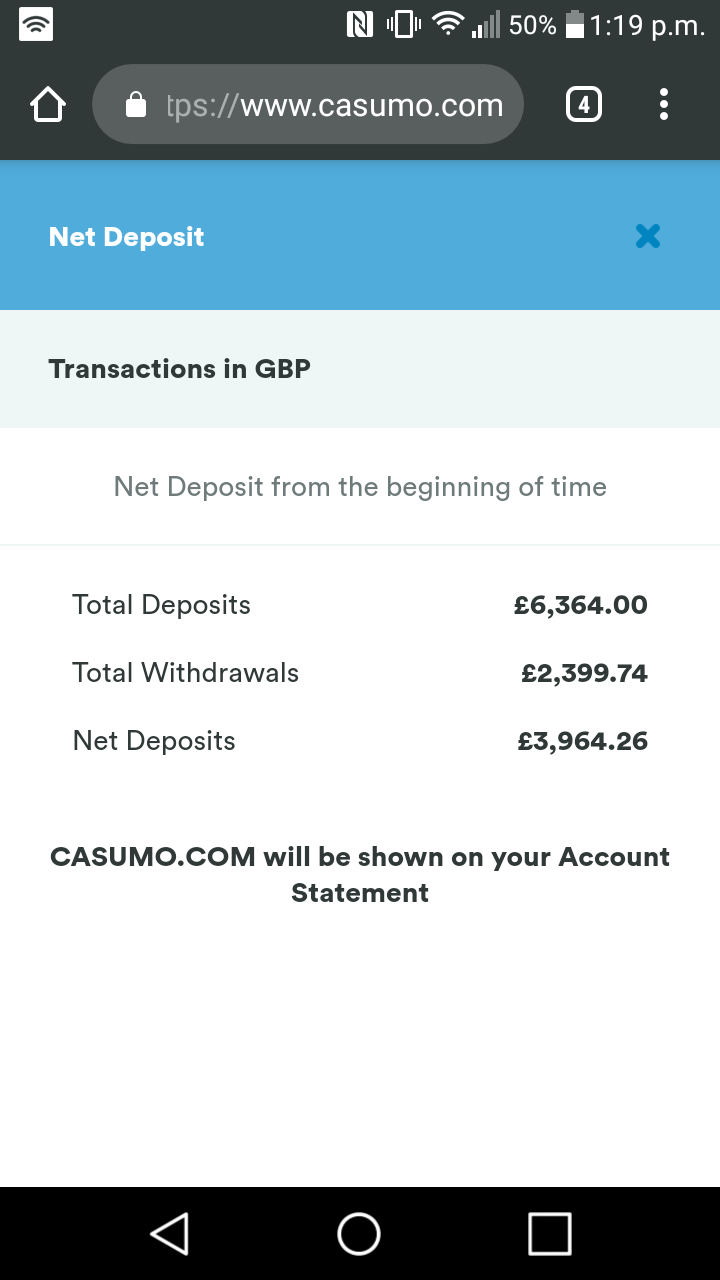Tap the Android home circle button

(x=359, y=1233)
